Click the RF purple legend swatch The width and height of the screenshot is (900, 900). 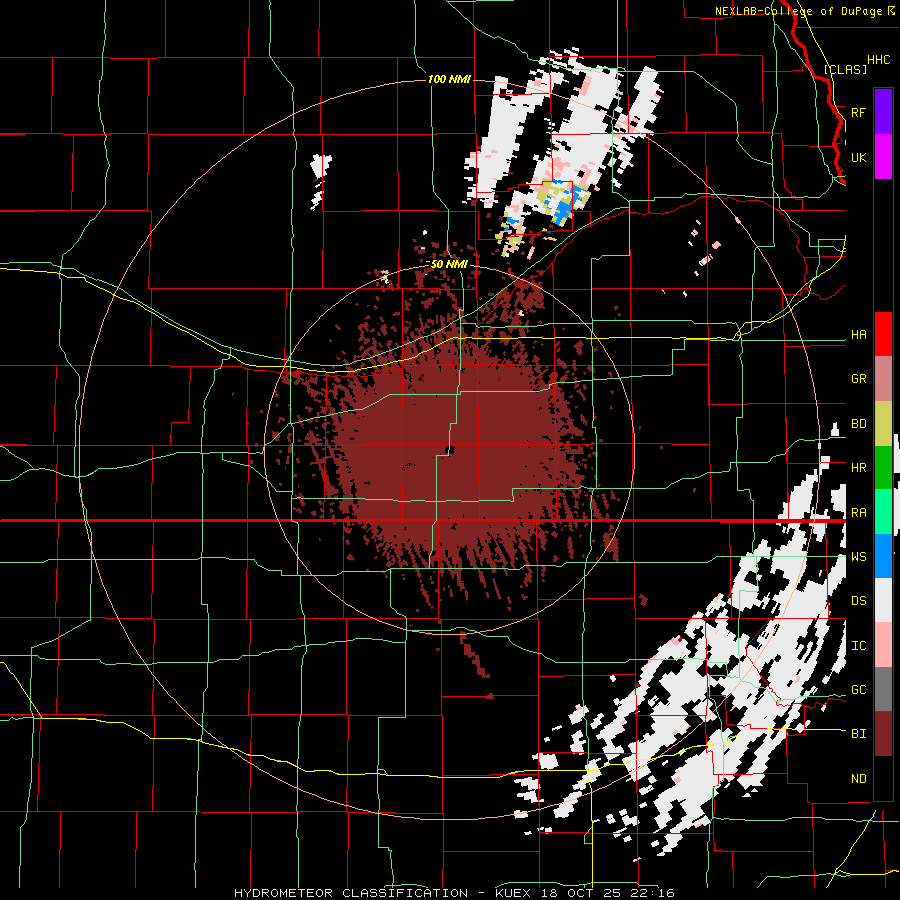883,112
